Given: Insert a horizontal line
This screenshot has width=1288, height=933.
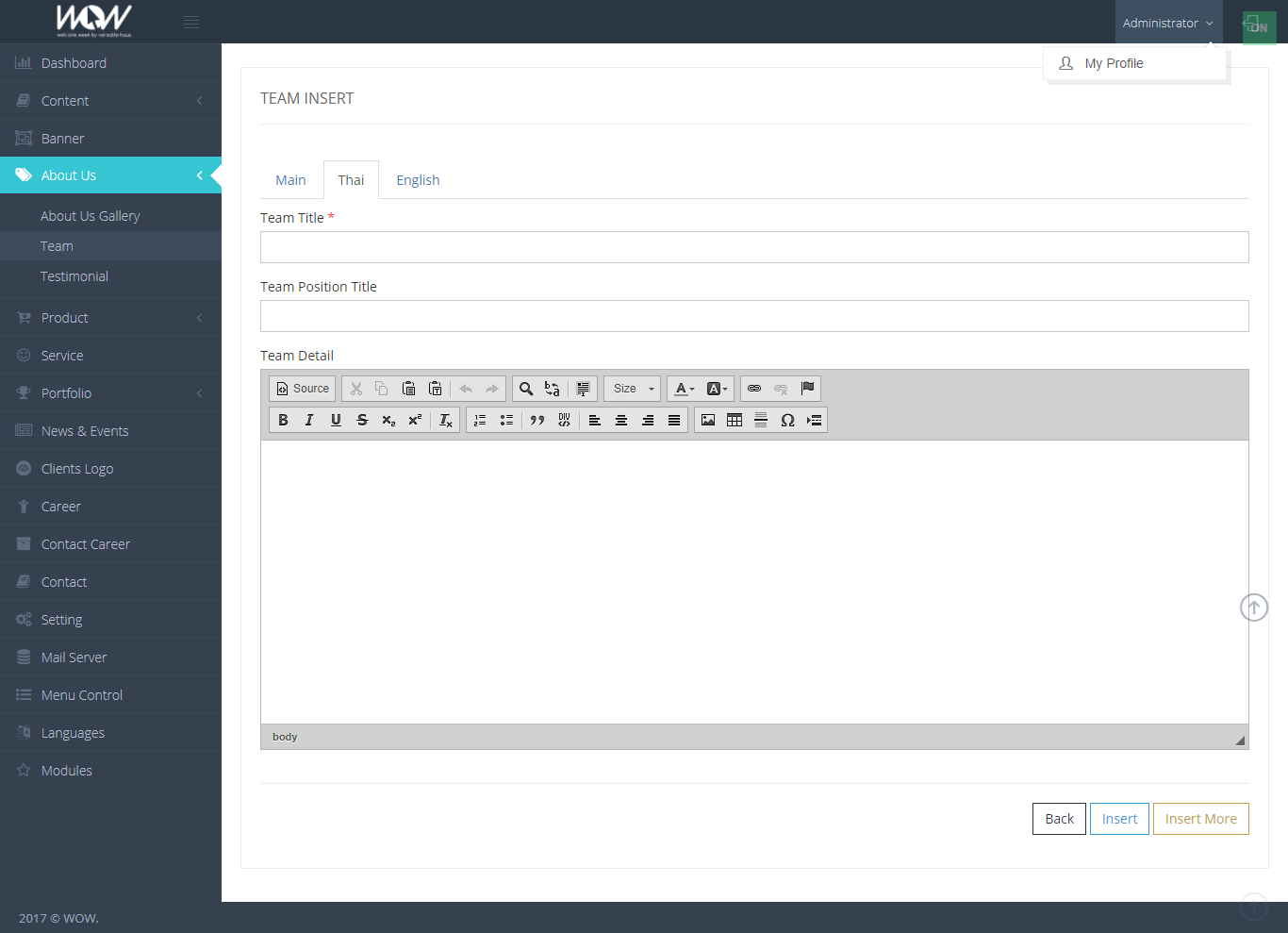Looking at the screenshot, I should point(761,421).
